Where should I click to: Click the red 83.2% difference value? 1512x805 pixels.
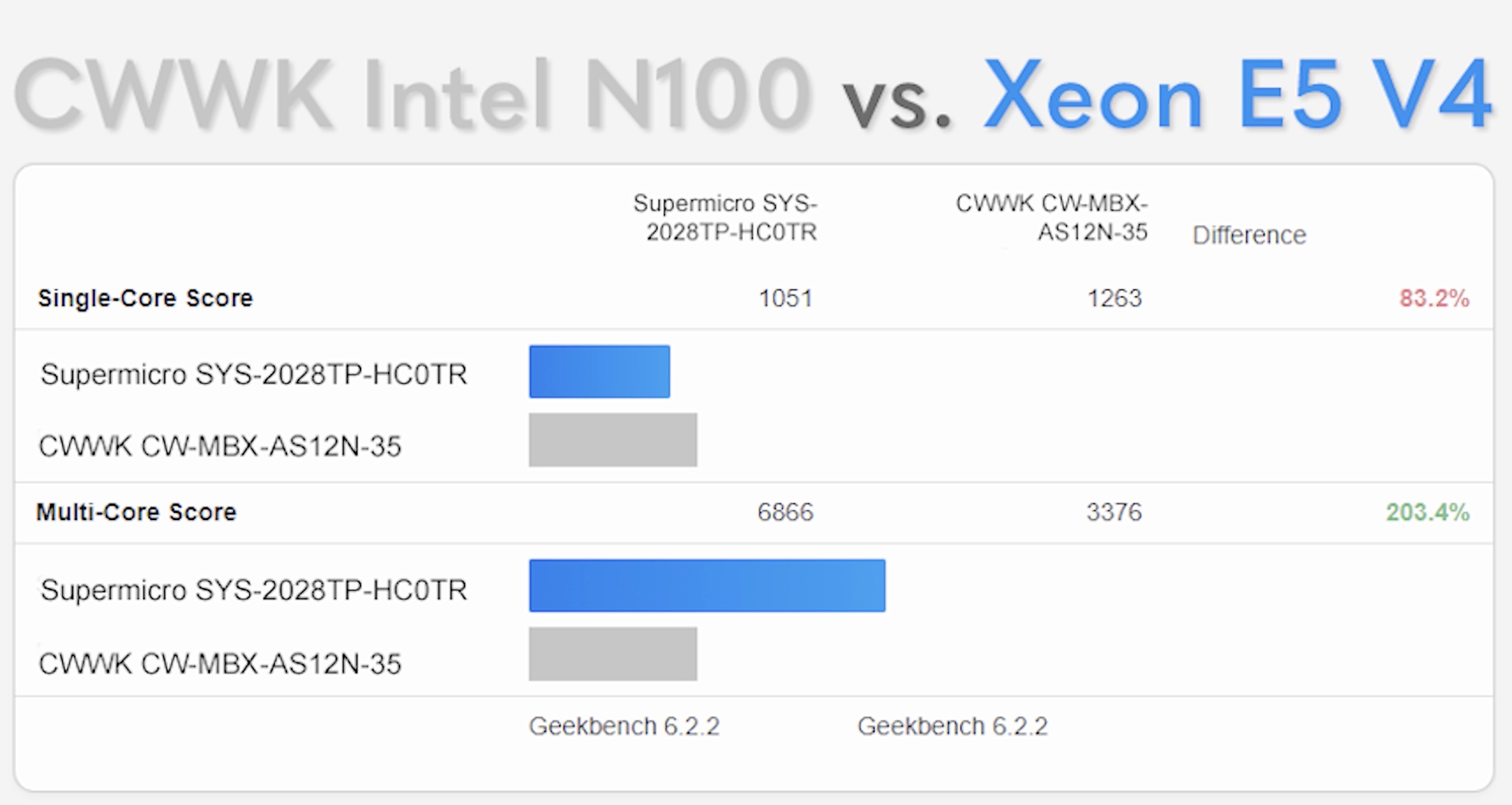click(1434, 298)
